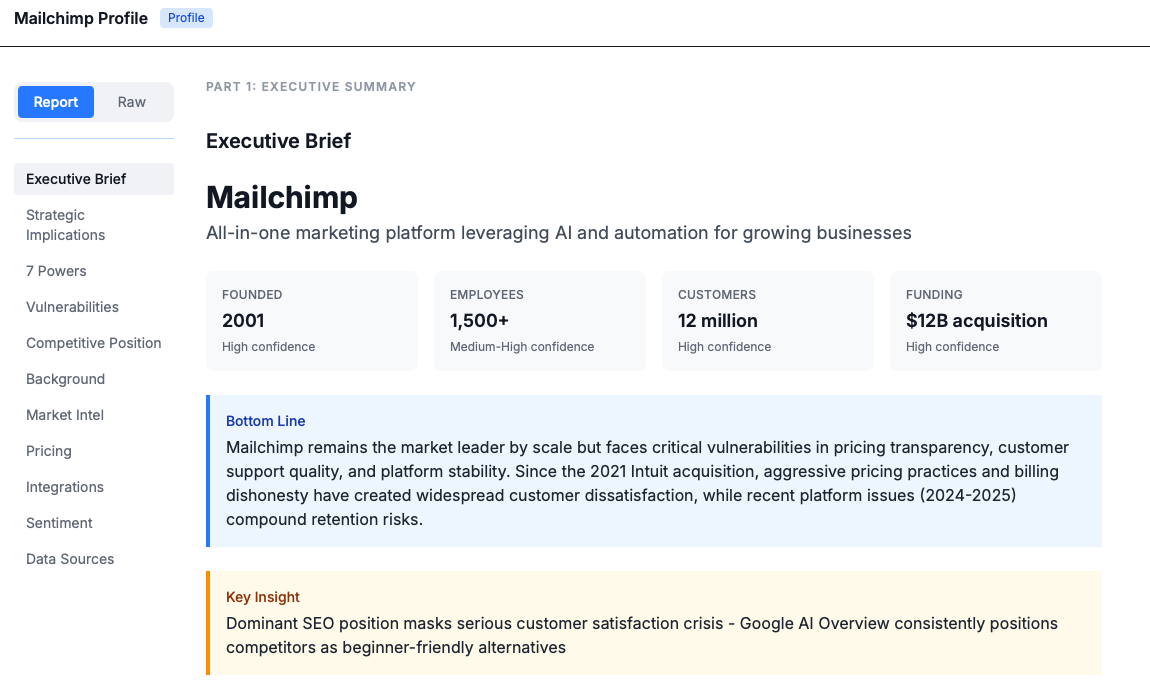The height and width of the screenshot is (696, 1150).
Task: Go to the Pricing section
Action: pyautogui.click(x=49, y=451)
